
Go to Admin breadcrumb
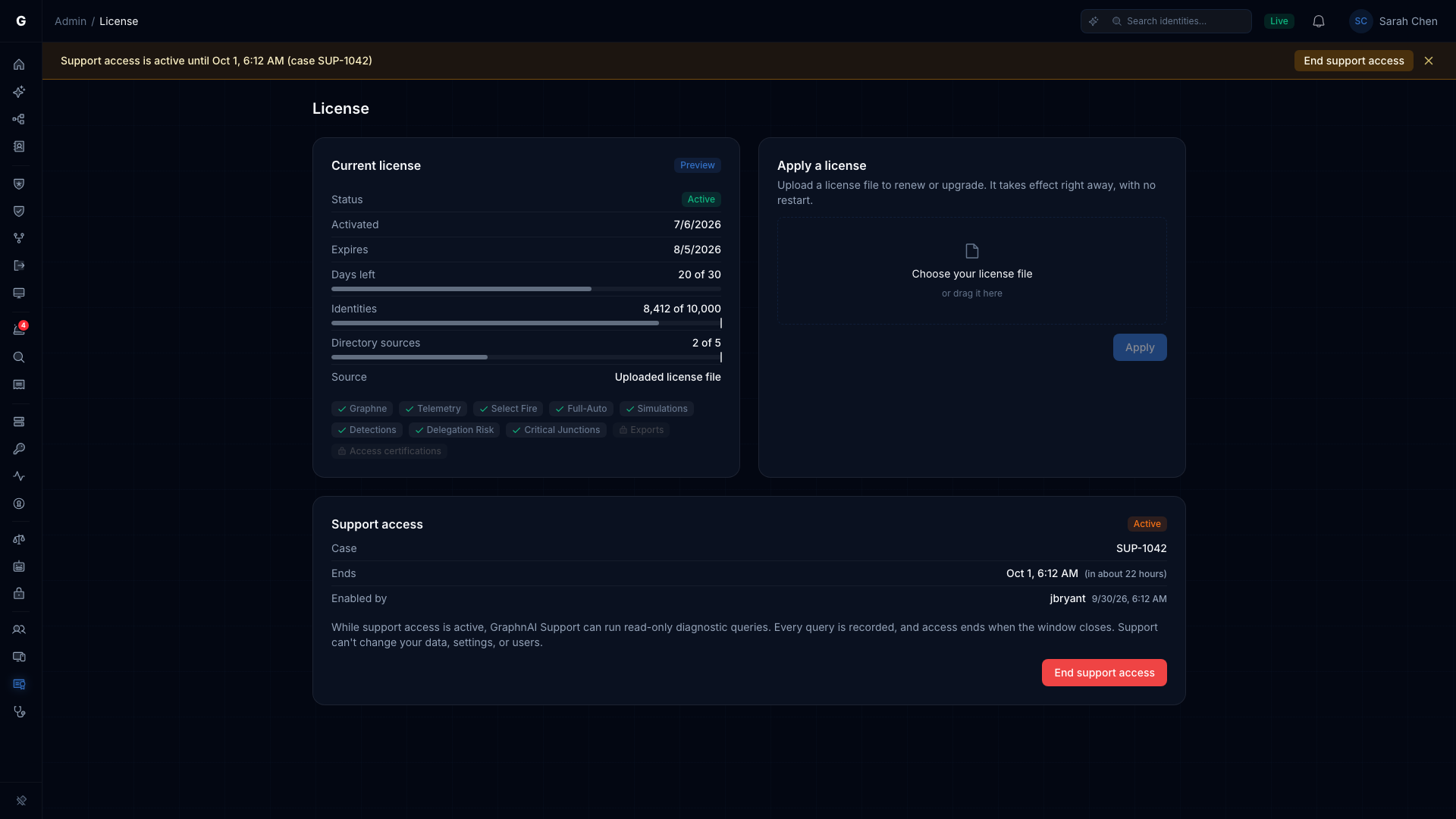tap(71, 21)
